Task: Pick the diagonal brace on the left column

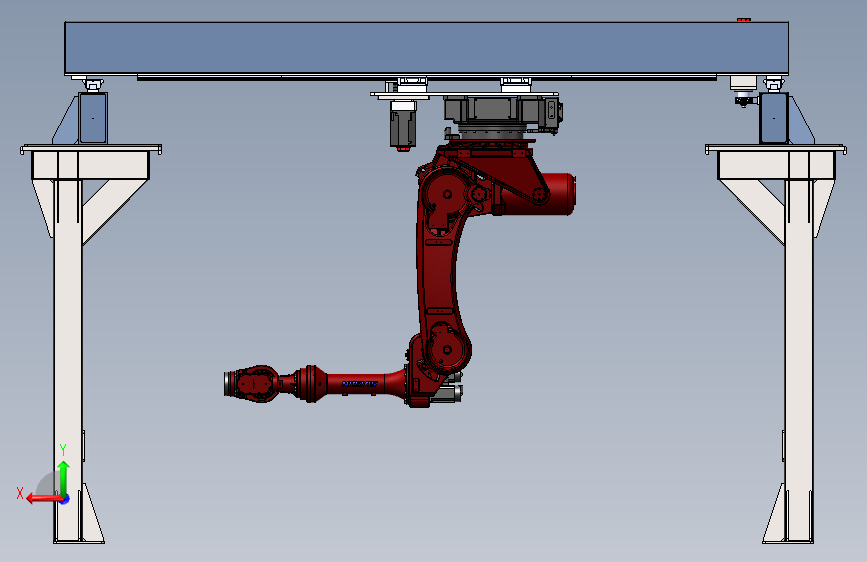Action: pyautogui.click(x=115, y=211)
